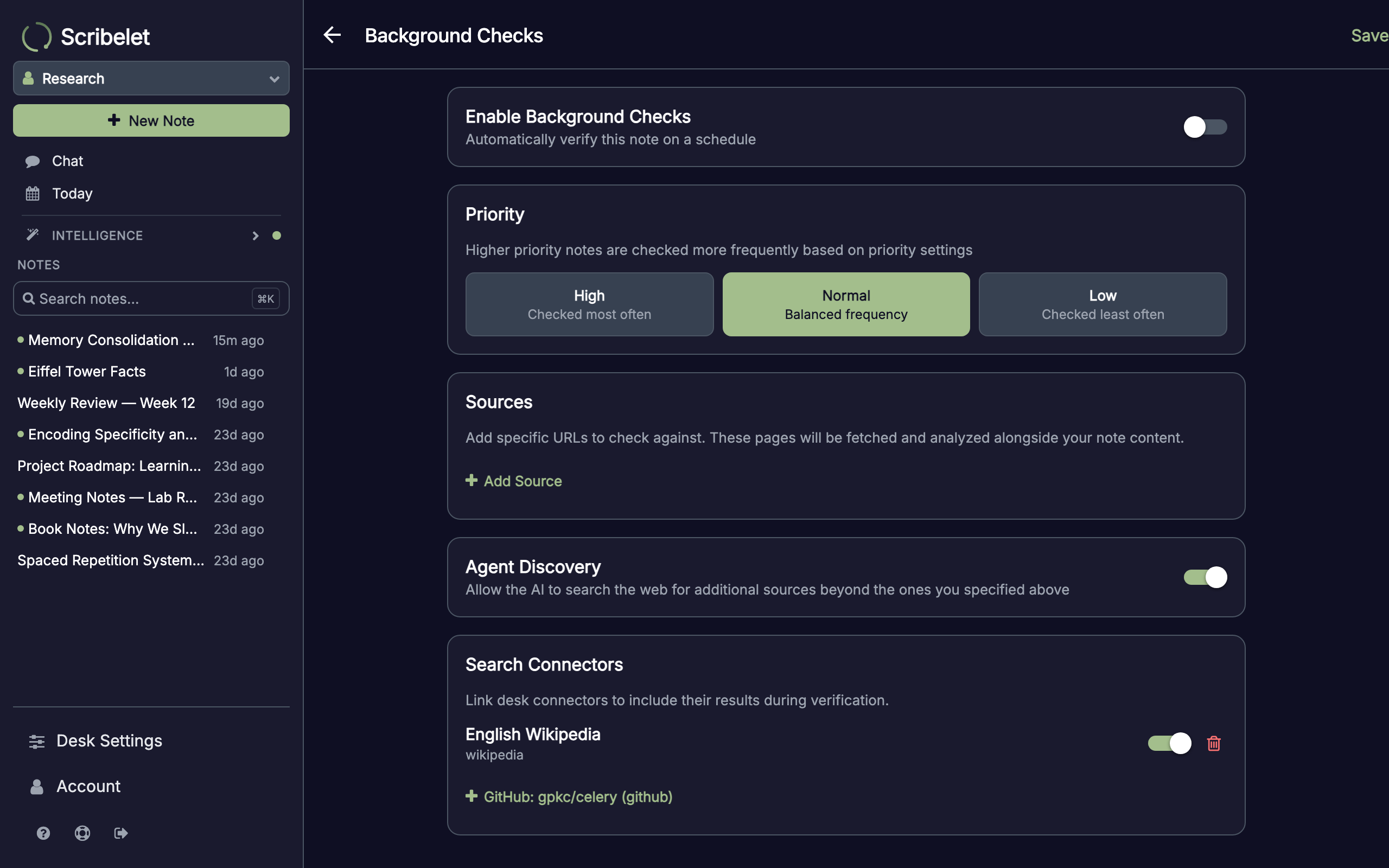Image resolution: width=1389 pixels, height=868 pixels.
Task: Open the support lifebuoy icon
Action: tap(82, 833)
